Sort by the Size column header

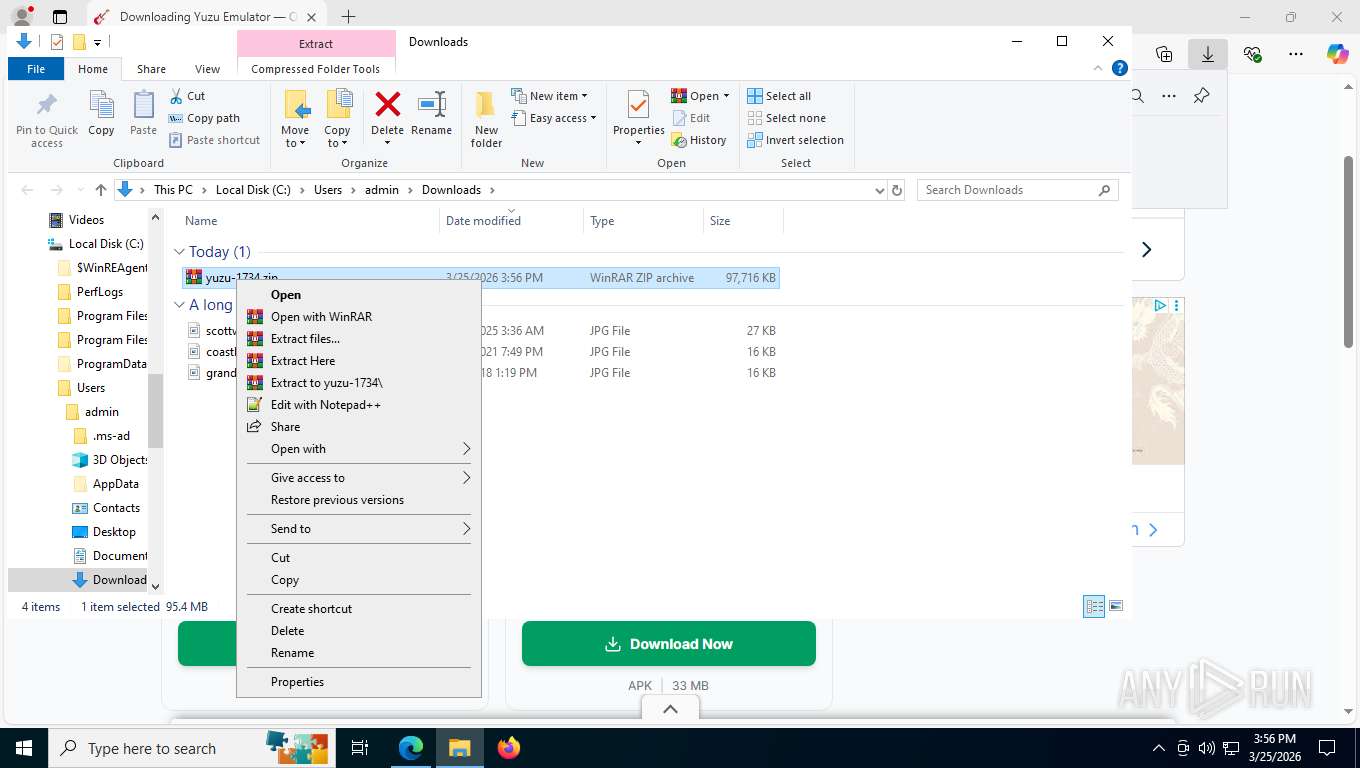(743, 221)
